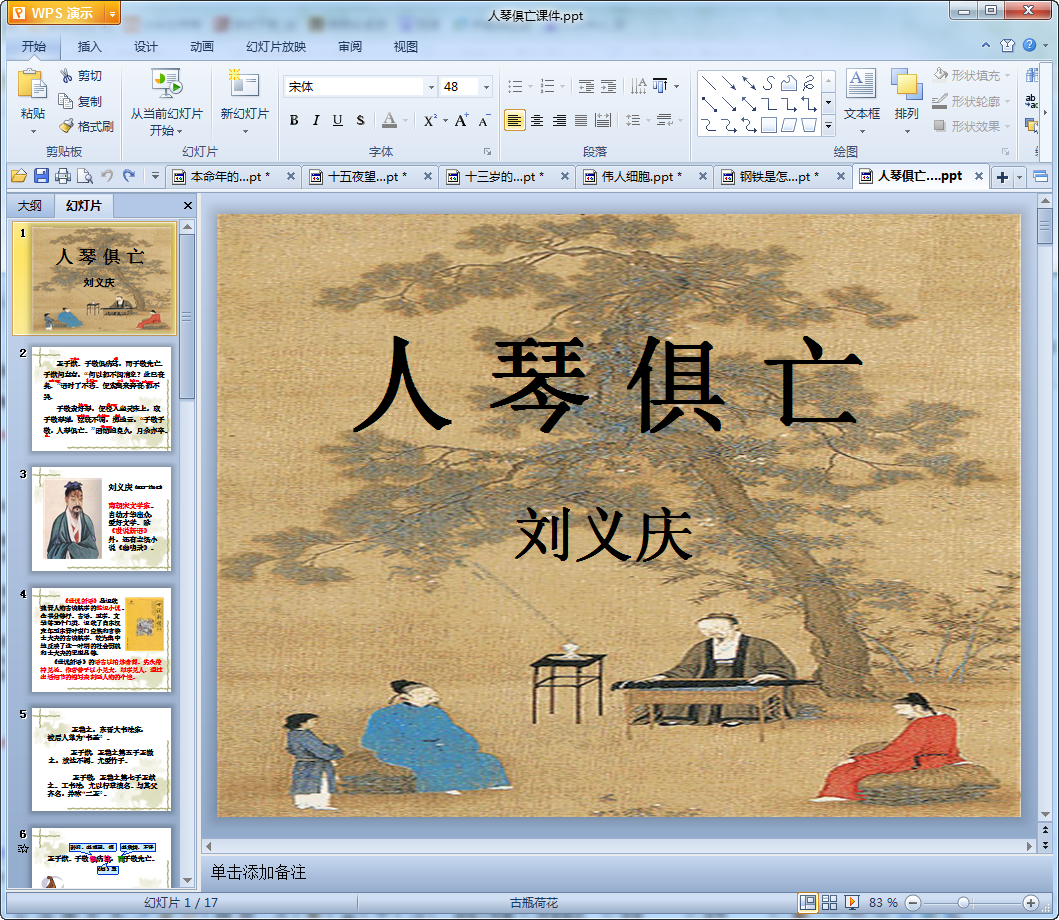The height and width of the screenshot is (920, 1059).
Task: Select slide 3 thumbnail with portrait
Action: pos(101,518)
